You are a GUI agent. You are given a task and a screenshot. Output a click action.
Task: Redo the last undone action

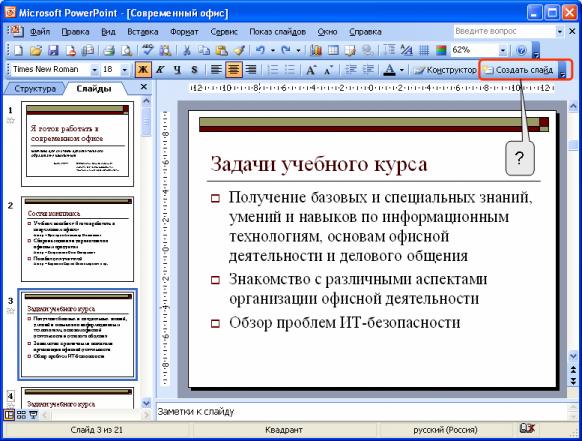286,50
